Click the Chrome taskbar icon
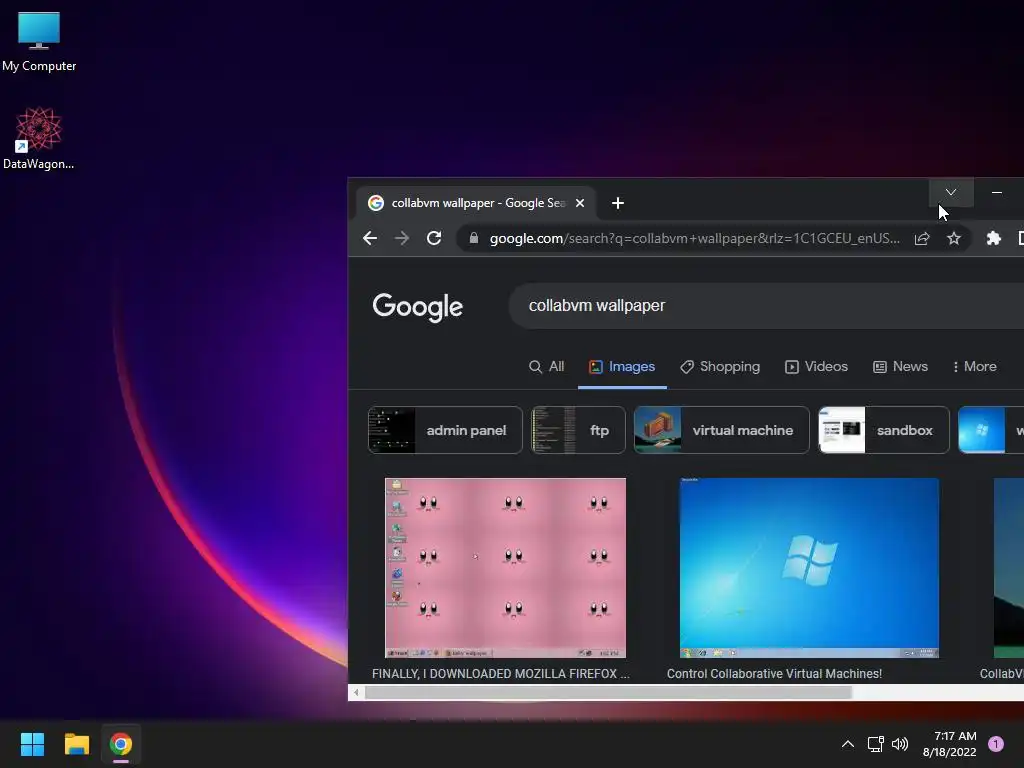The height and width of the screenshot is (768, 1024). click(121, 744)
